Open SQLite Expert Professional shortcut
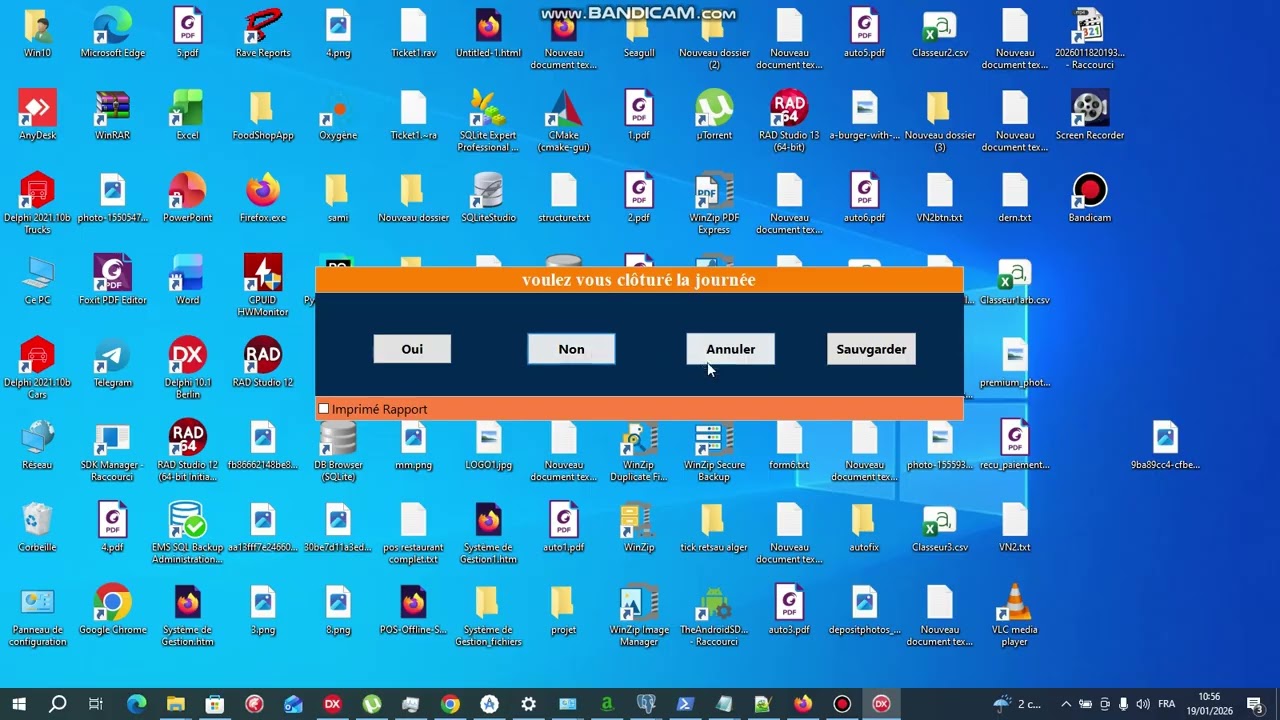The image size is (1280, 720). (x=488, y=120)
